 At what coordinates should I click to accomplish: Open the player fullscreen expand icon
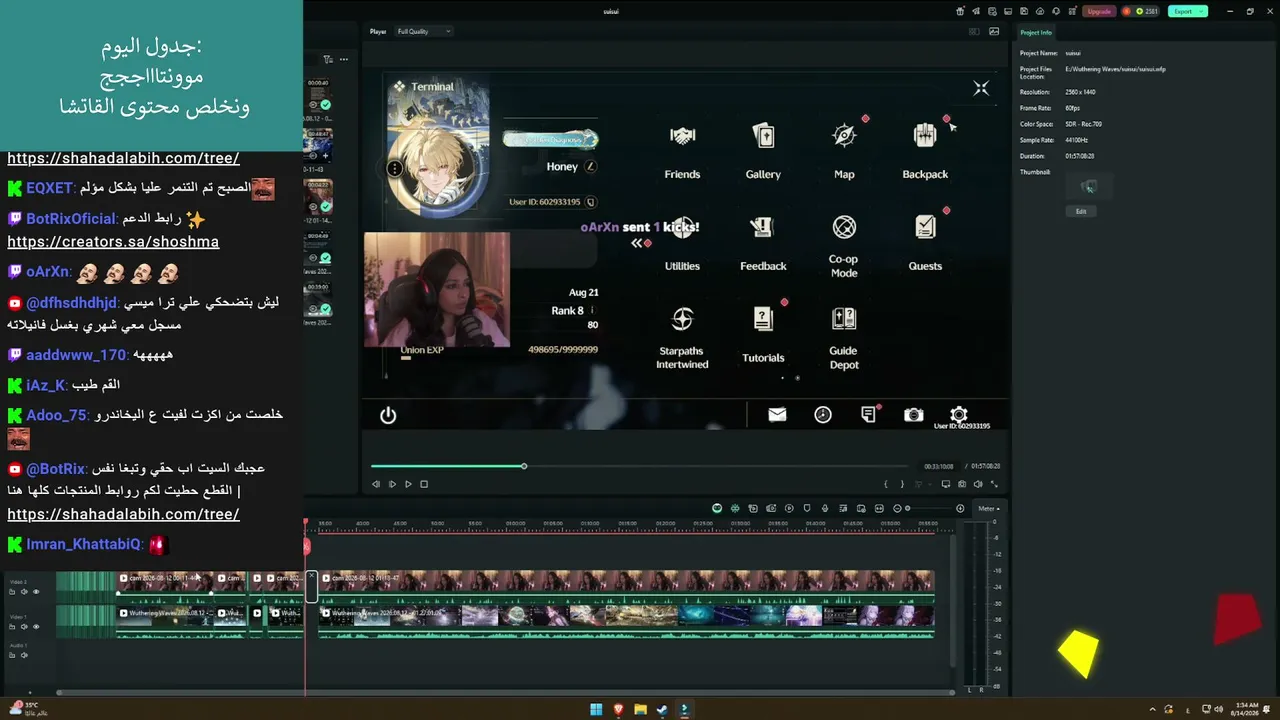[994, 484]
